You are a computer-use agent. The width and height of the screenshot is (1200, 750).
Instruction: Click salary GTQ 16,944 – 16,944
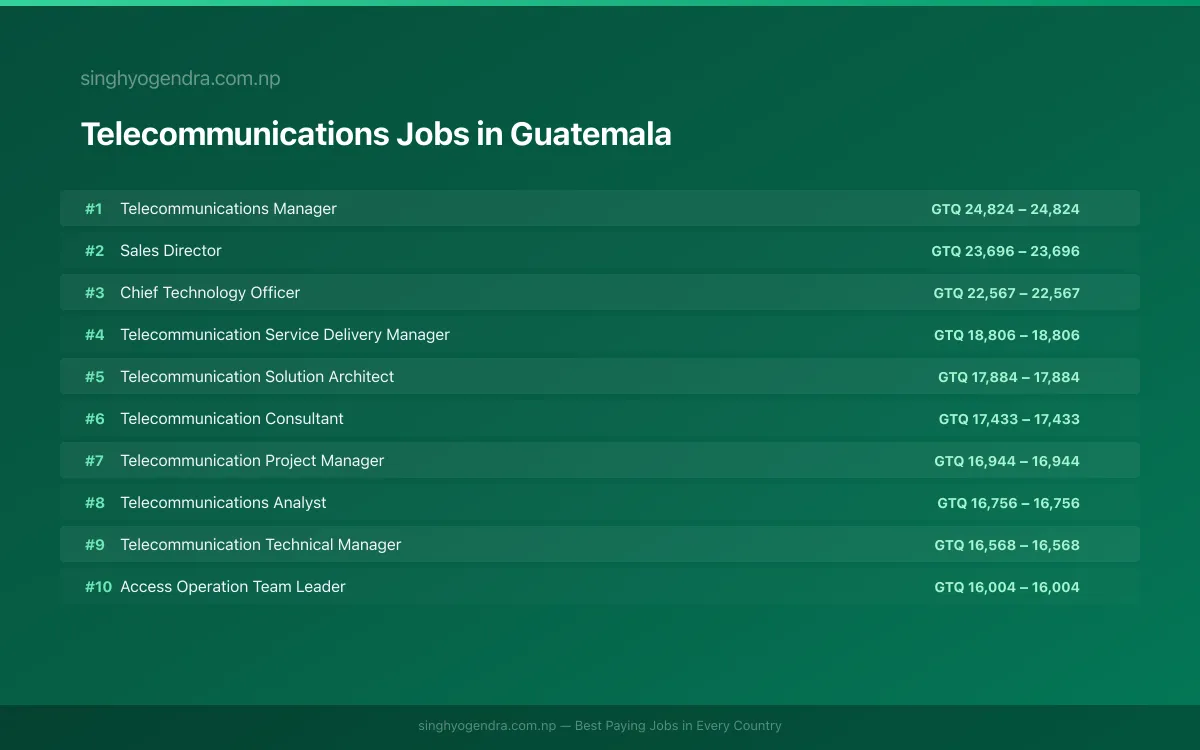click(1007, 461)
